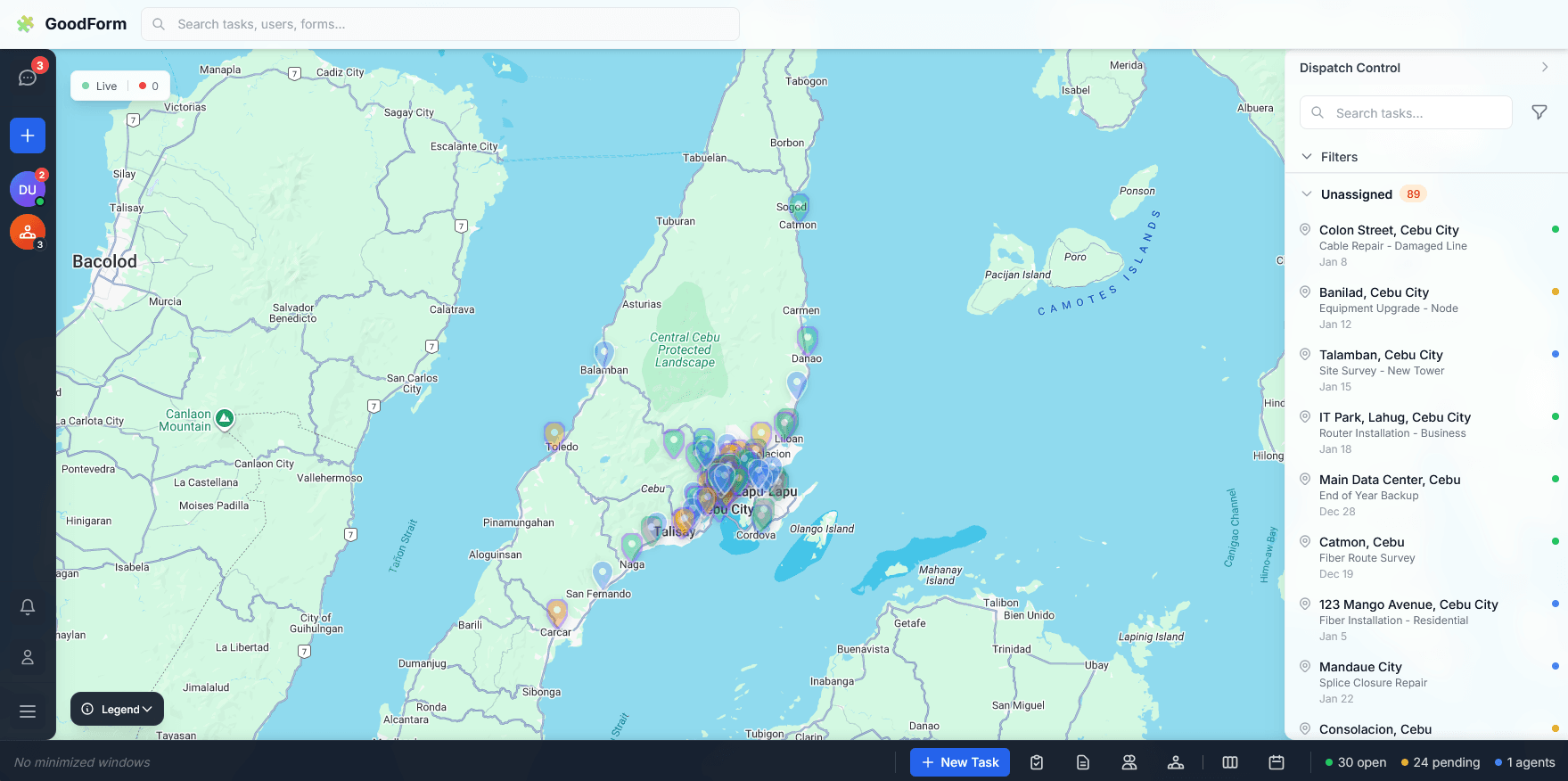The image size is (1568, 781).
Task: Click the Dispatch Control heading
Action: (x=1350, y=68)
